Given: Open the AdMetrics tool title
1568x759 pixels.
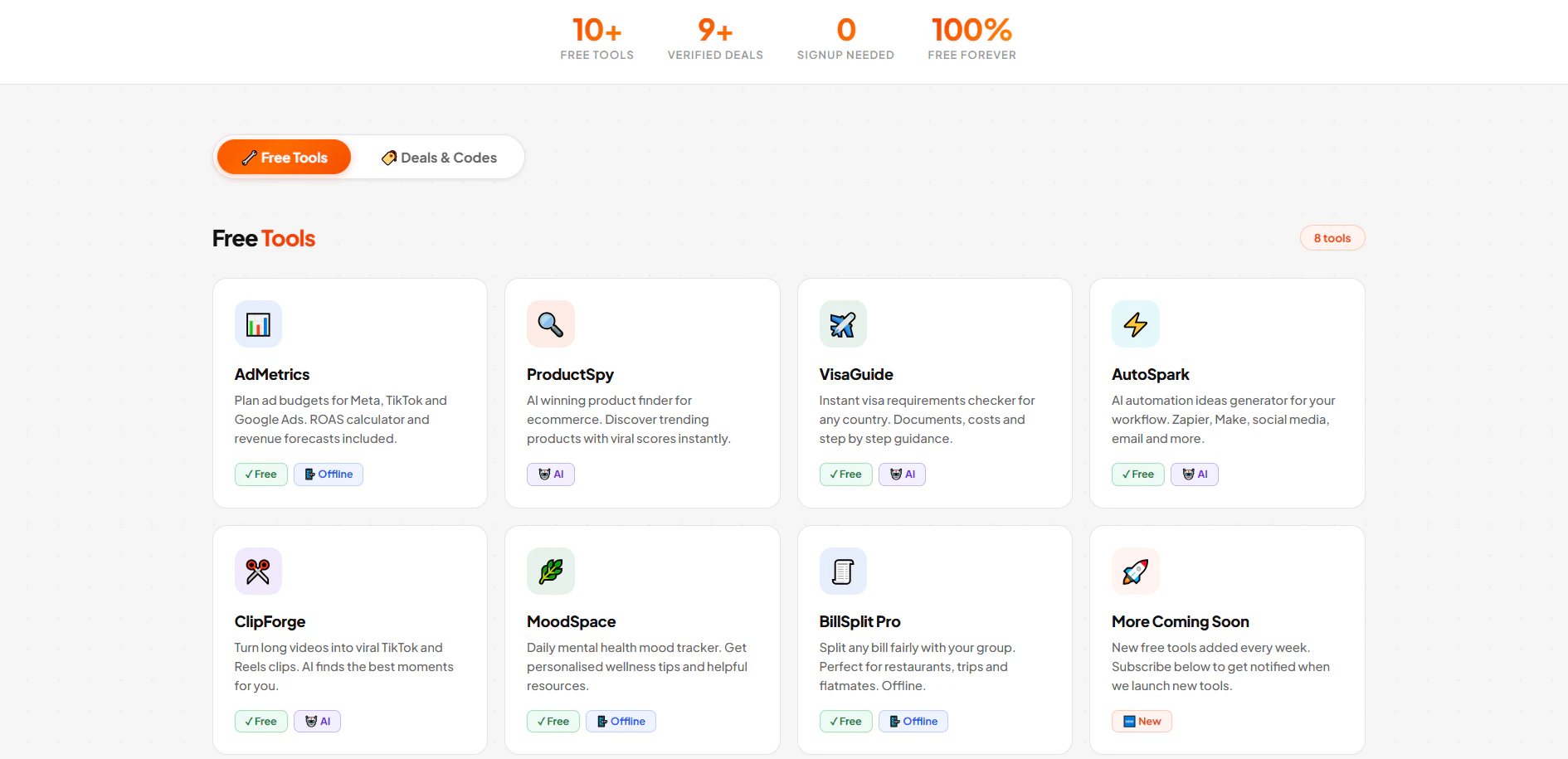Looking at the screenshot, I should tap(272, 374).
